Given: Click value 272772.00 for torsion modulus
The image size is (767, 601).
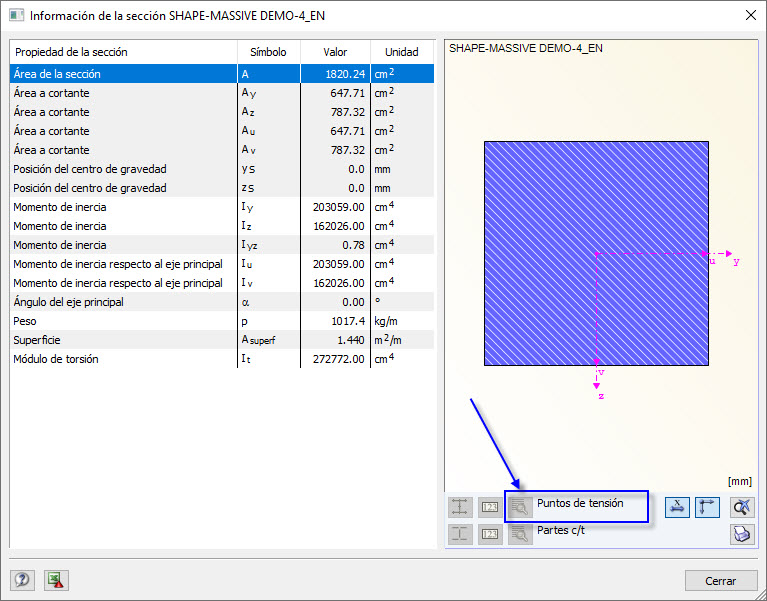Looking at the screenshot, I should tap(338, 359).
